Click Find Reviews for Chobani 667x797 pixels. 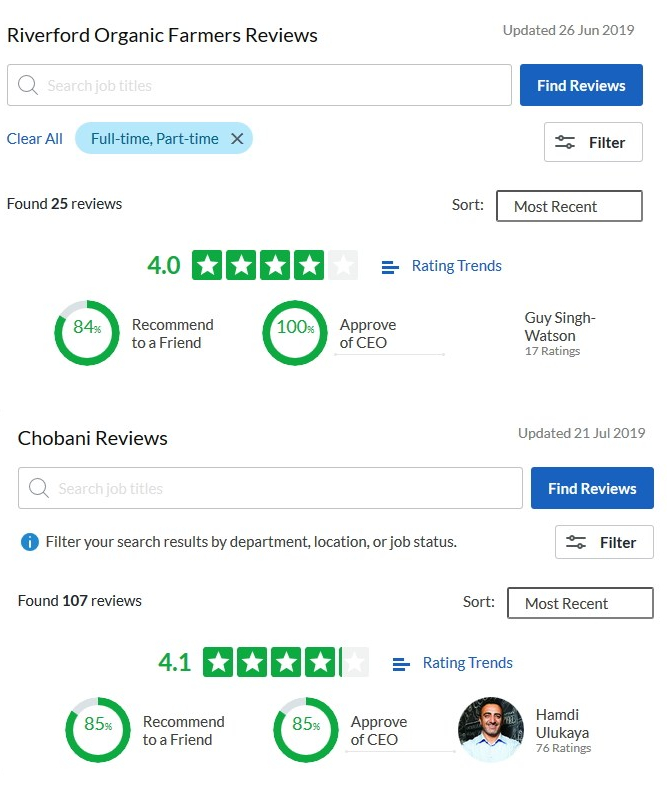(x=592, y=489)
